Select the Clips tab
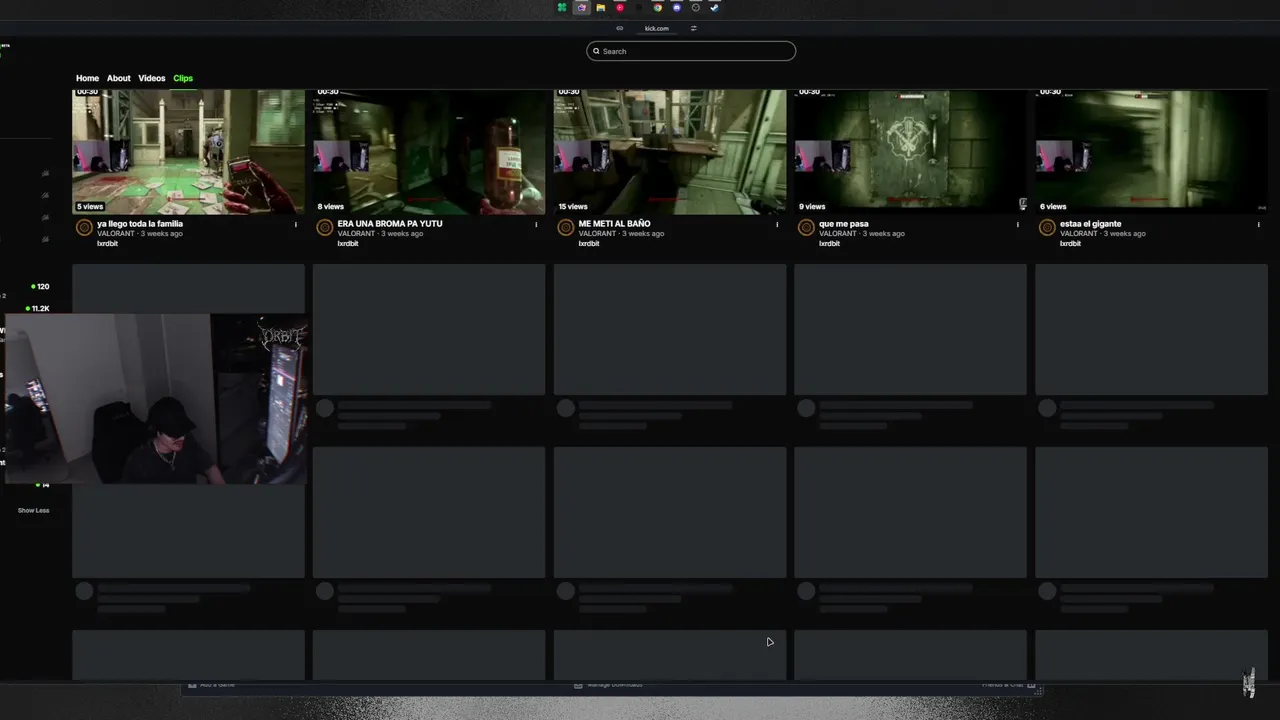This screenshot has height=720, width=1280. [x=183, y=78]
